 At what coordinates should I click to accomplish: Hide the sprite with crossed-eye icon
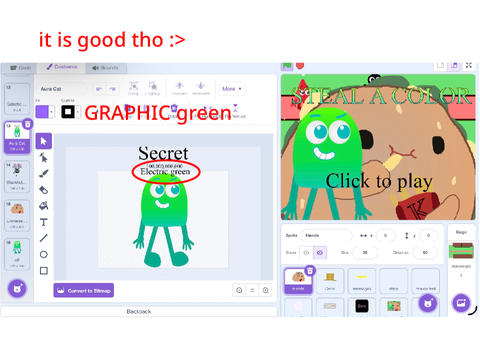(x=320, y=252)
